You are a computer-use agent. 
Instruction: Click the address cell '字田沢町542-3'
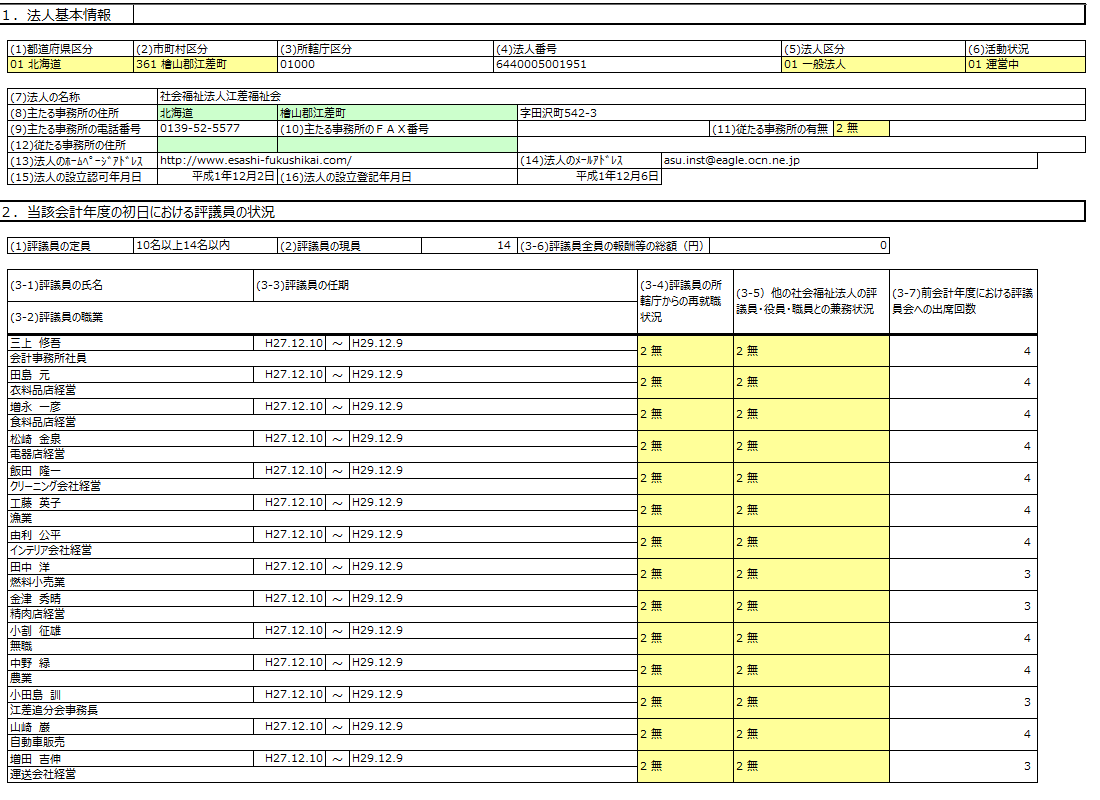801,113
